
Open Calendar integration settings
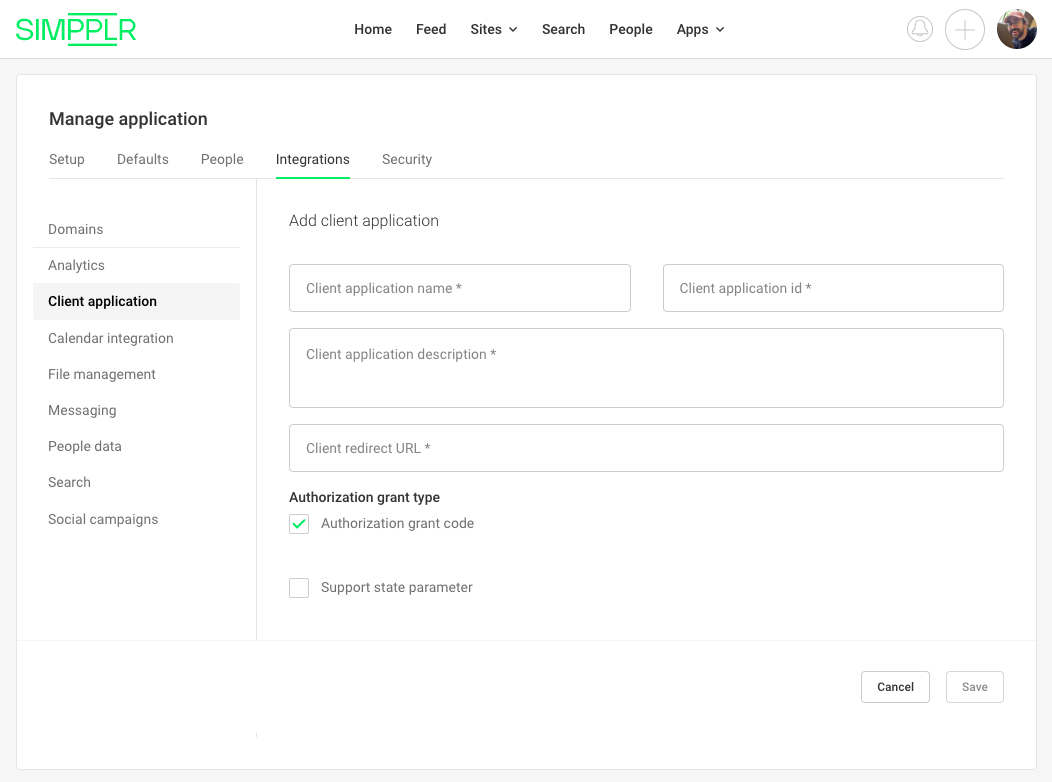[x=110, y=338]
